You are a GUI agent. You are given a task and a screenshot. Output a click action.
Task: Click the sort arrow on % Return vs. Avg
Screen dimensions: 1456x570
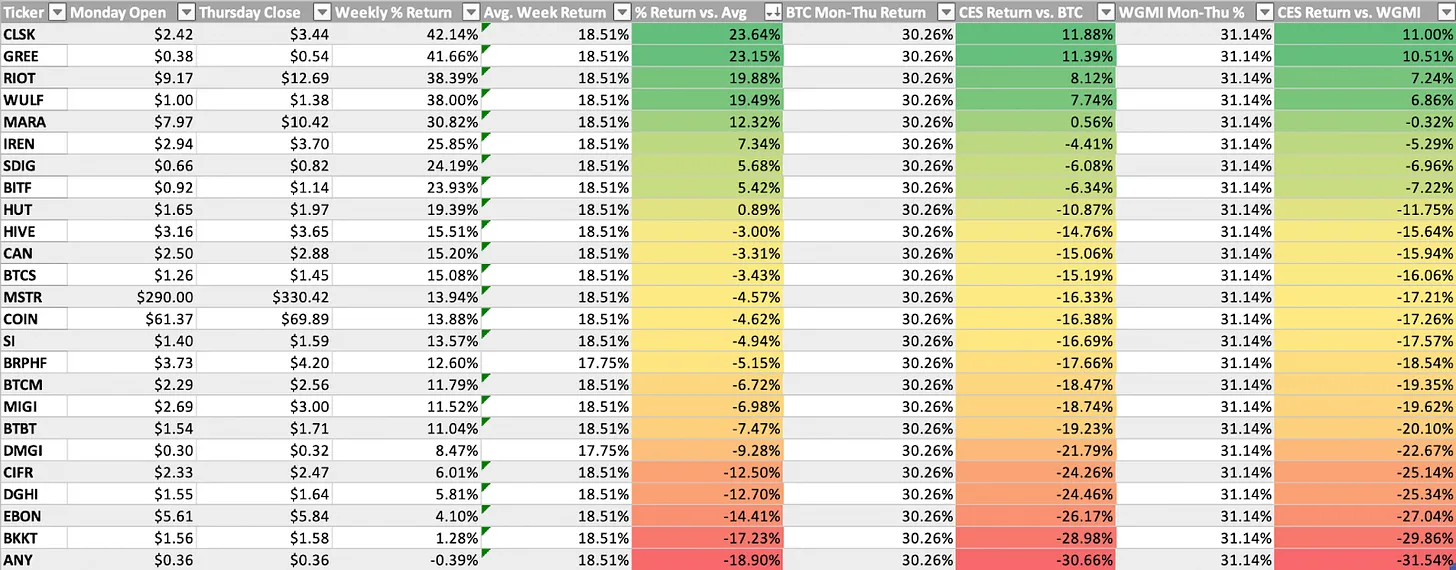coord(773,12)
